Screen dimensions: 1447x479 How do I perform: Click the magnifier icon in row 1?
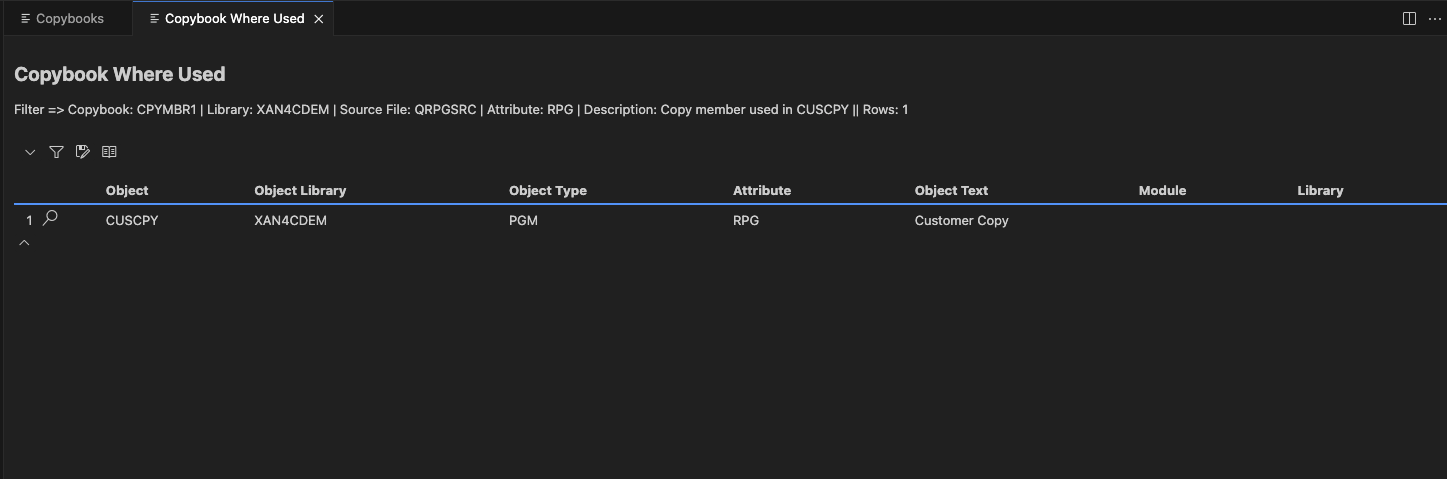tap(51, 218)
